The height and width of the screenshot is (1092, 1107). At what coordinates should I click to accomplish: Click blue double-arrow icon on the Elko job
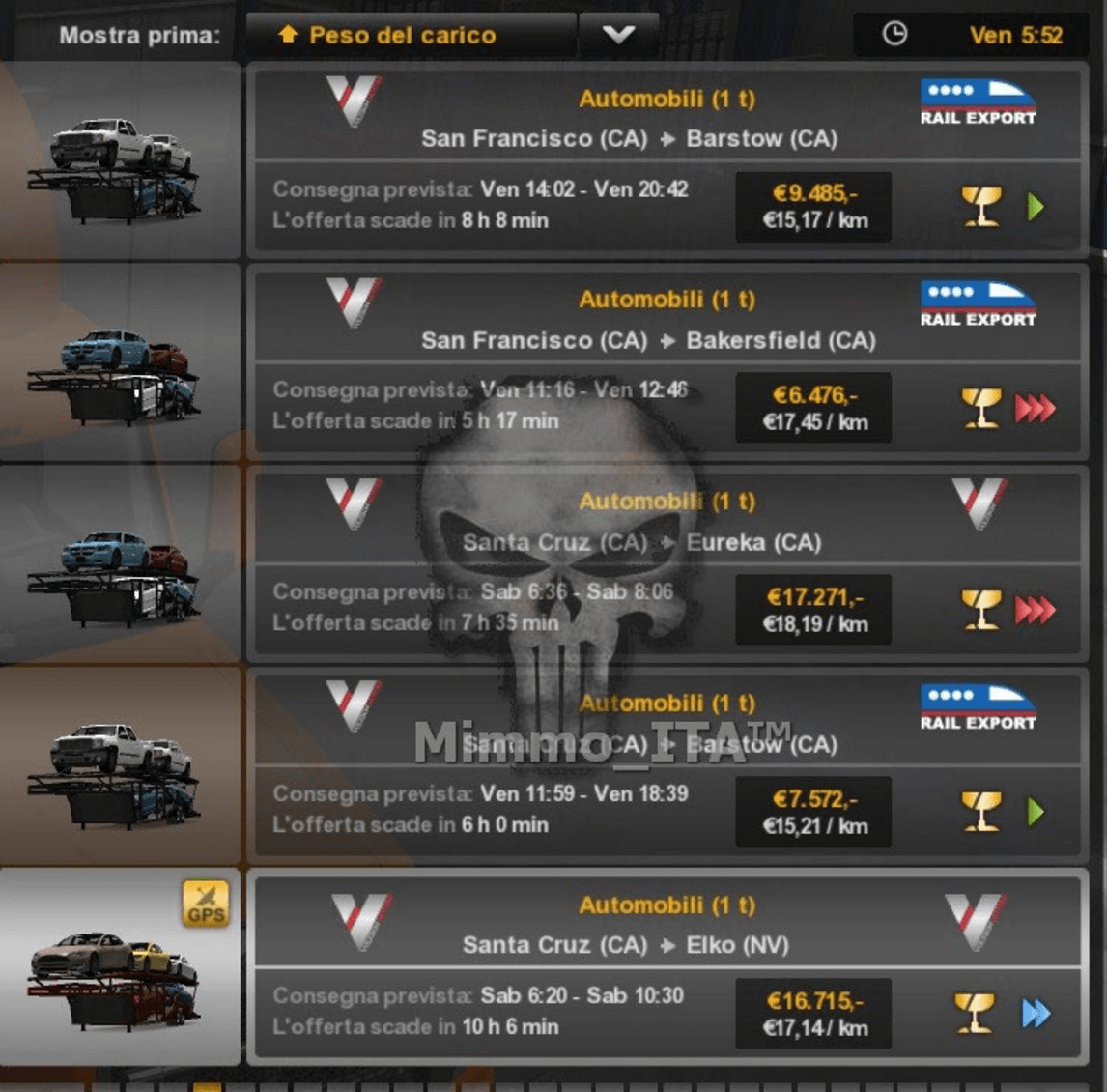coord(1036,1013)
